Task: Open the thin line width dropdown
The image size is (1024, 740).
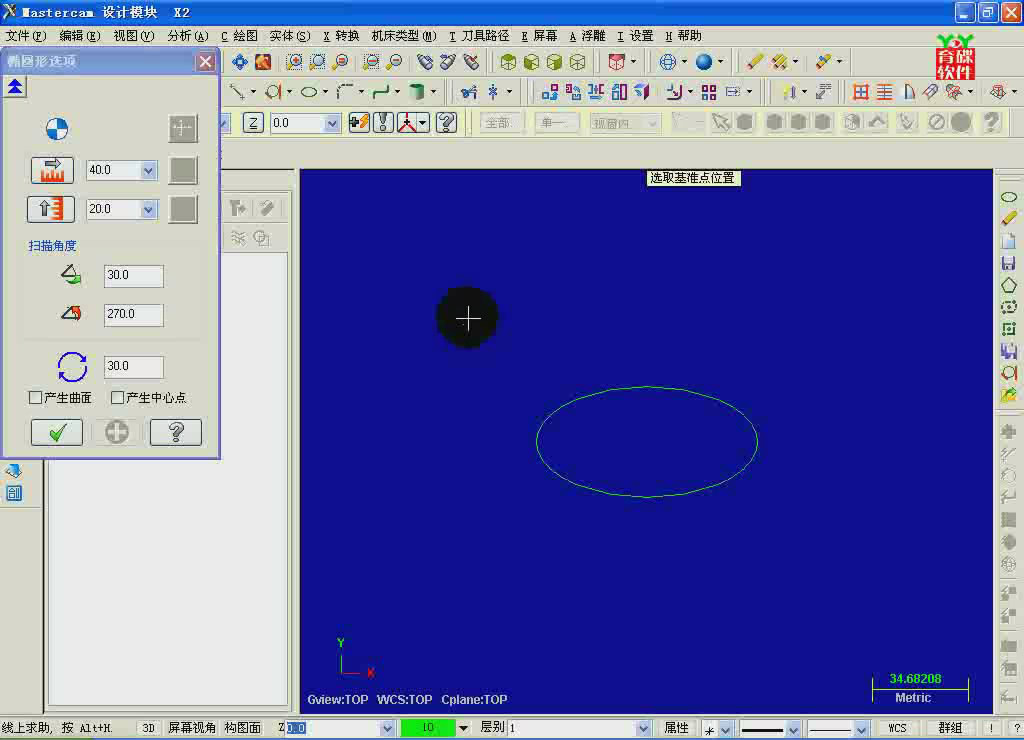Action: pos(861,729)
